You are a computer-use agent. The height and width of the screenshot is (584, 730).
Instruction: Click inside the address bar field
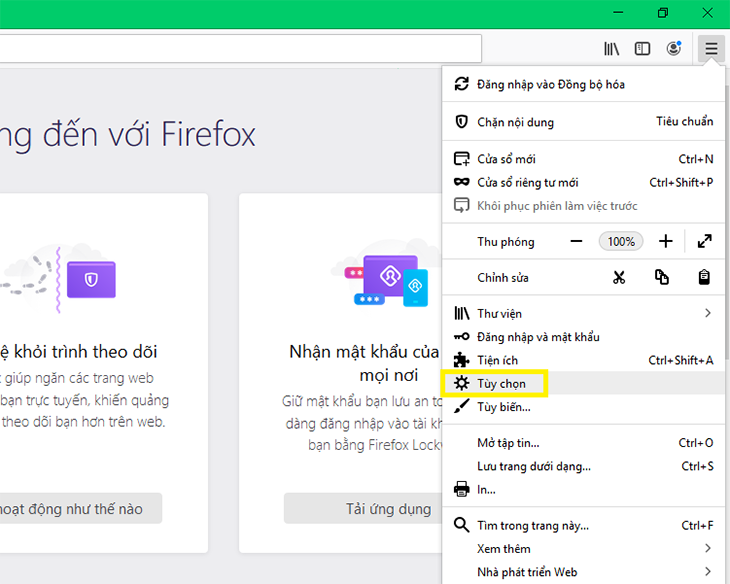(x=240, y=48)
